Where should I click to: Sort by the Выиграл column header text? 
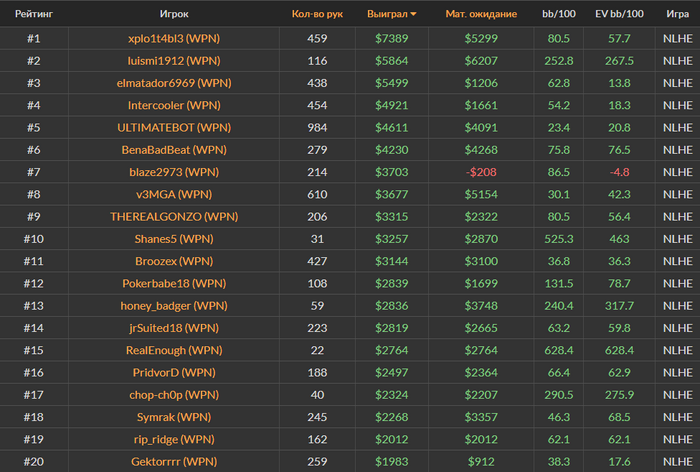388,14
